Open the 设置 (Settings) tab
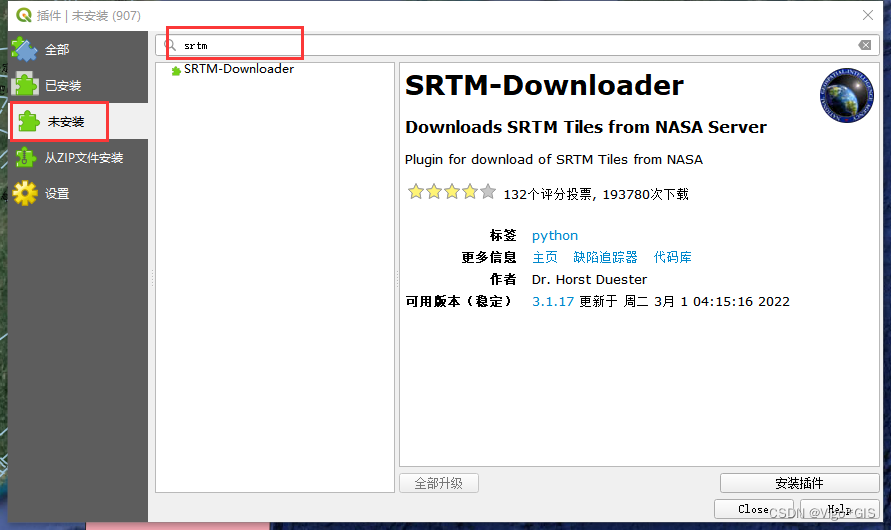891x530 pixels. coord(78,193)
